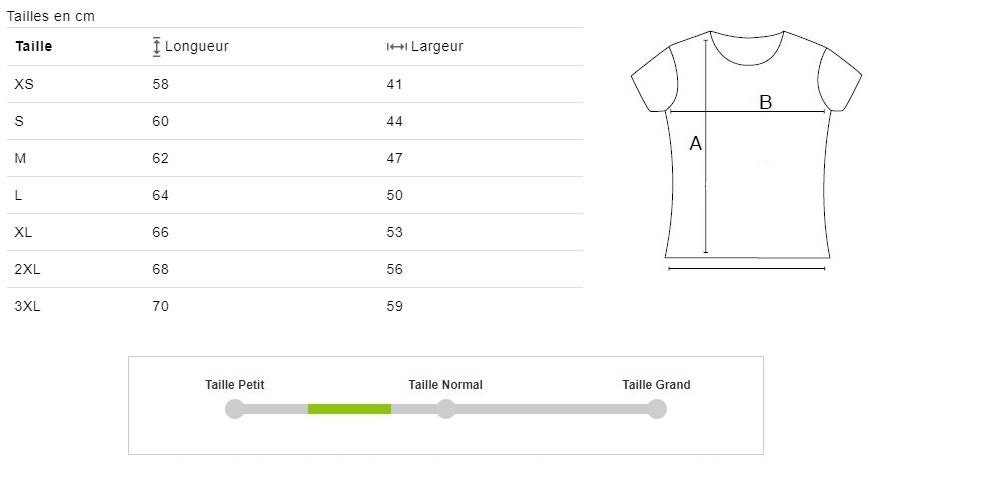
Task: Select the Taille Petit slider point
Action: click(x=235, y=409)
